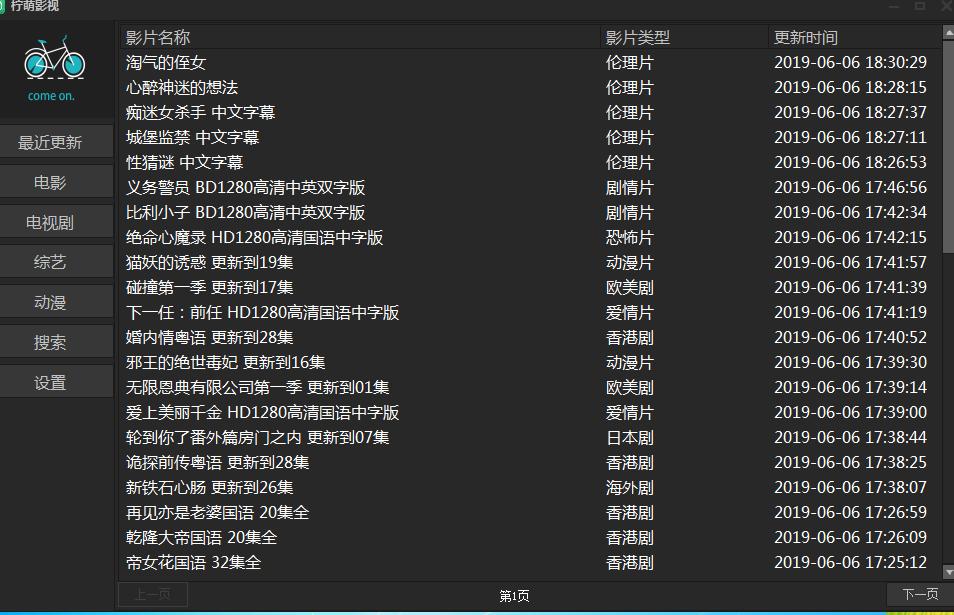Open the 综艺 category
This screenshot has width=954, height=615.
(x=56, y=262)
